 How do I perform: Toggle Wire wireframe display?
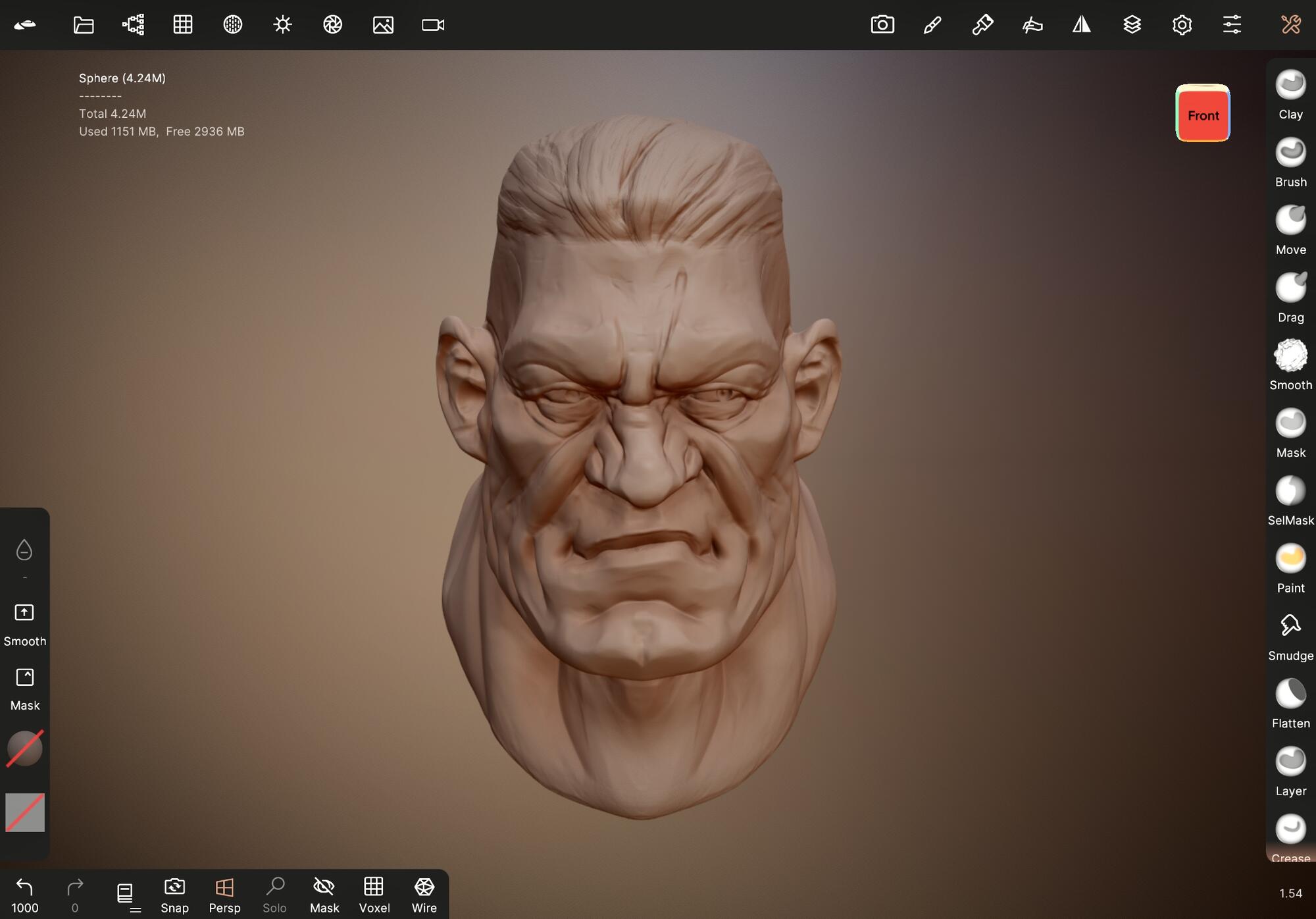[424, 894]
